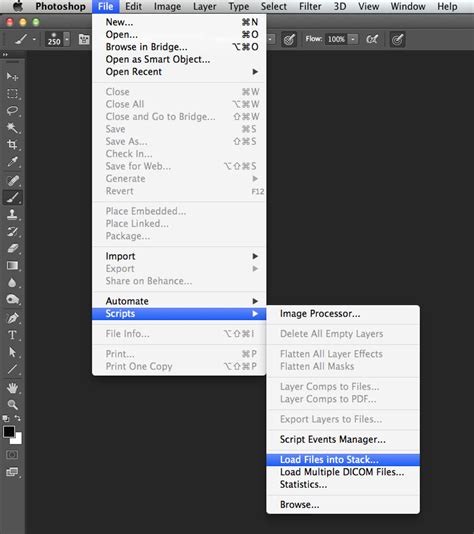Image resolution: width=474 pixels, height=534 pixels.
Task: Choose Image Processor... script
Action: click(x=343, y=314)
